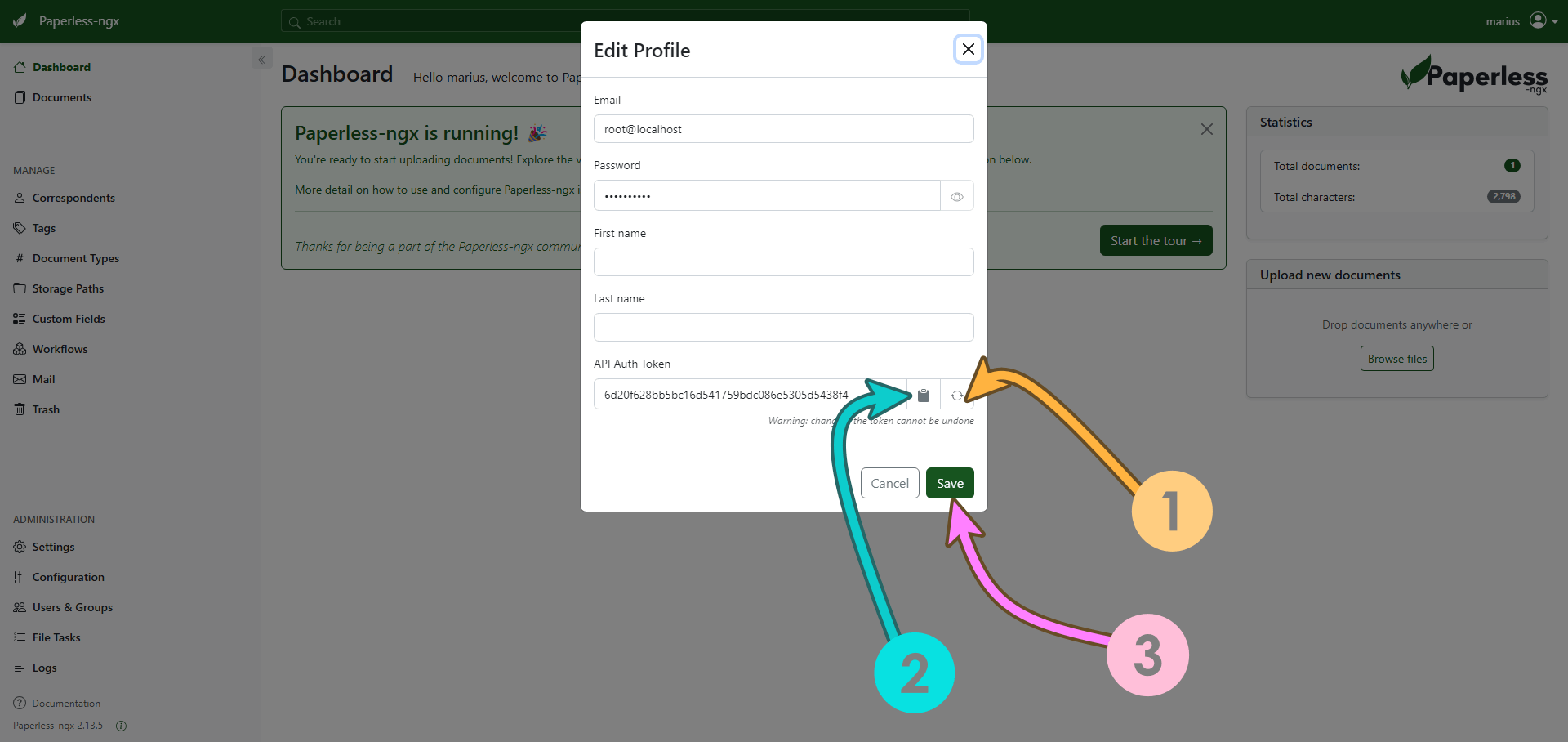Click the Search box in the top bar

[625, 21]
